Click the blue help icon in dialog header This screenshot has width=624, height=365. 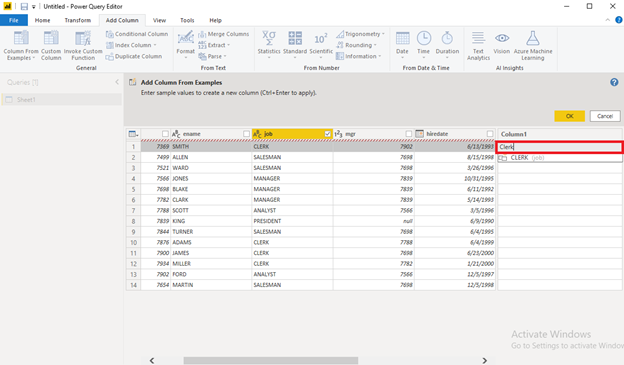click(614, 82)
